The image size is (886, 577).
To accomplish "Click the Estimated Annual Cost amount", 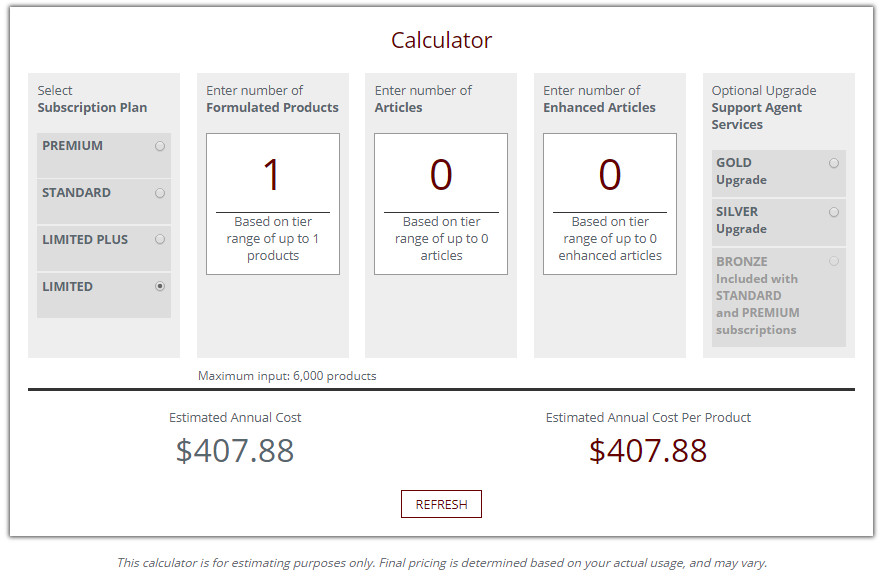I will click(x=235, y=451).
